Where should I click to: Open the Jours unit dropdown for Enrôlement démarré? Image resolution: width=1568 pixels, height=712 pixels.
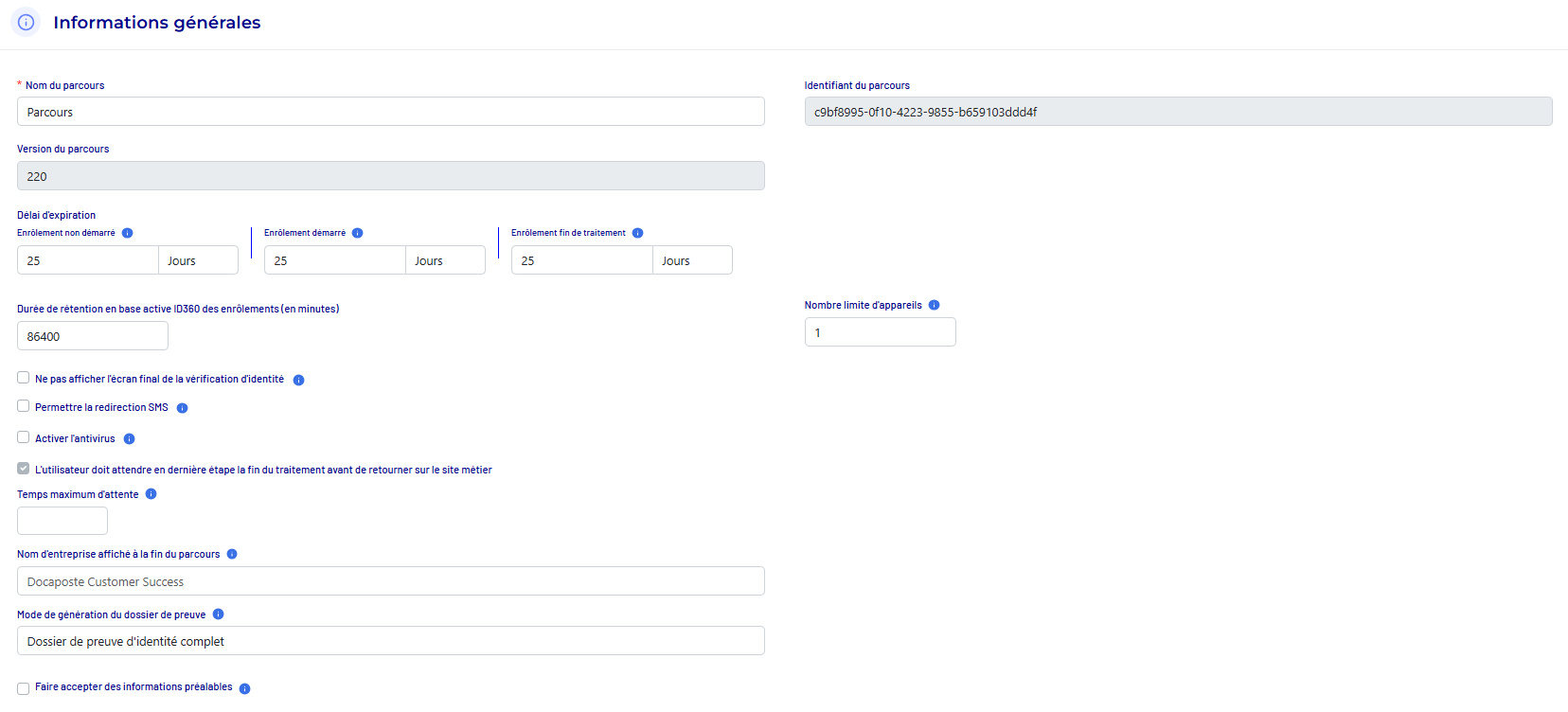click(x=445, y=260)
